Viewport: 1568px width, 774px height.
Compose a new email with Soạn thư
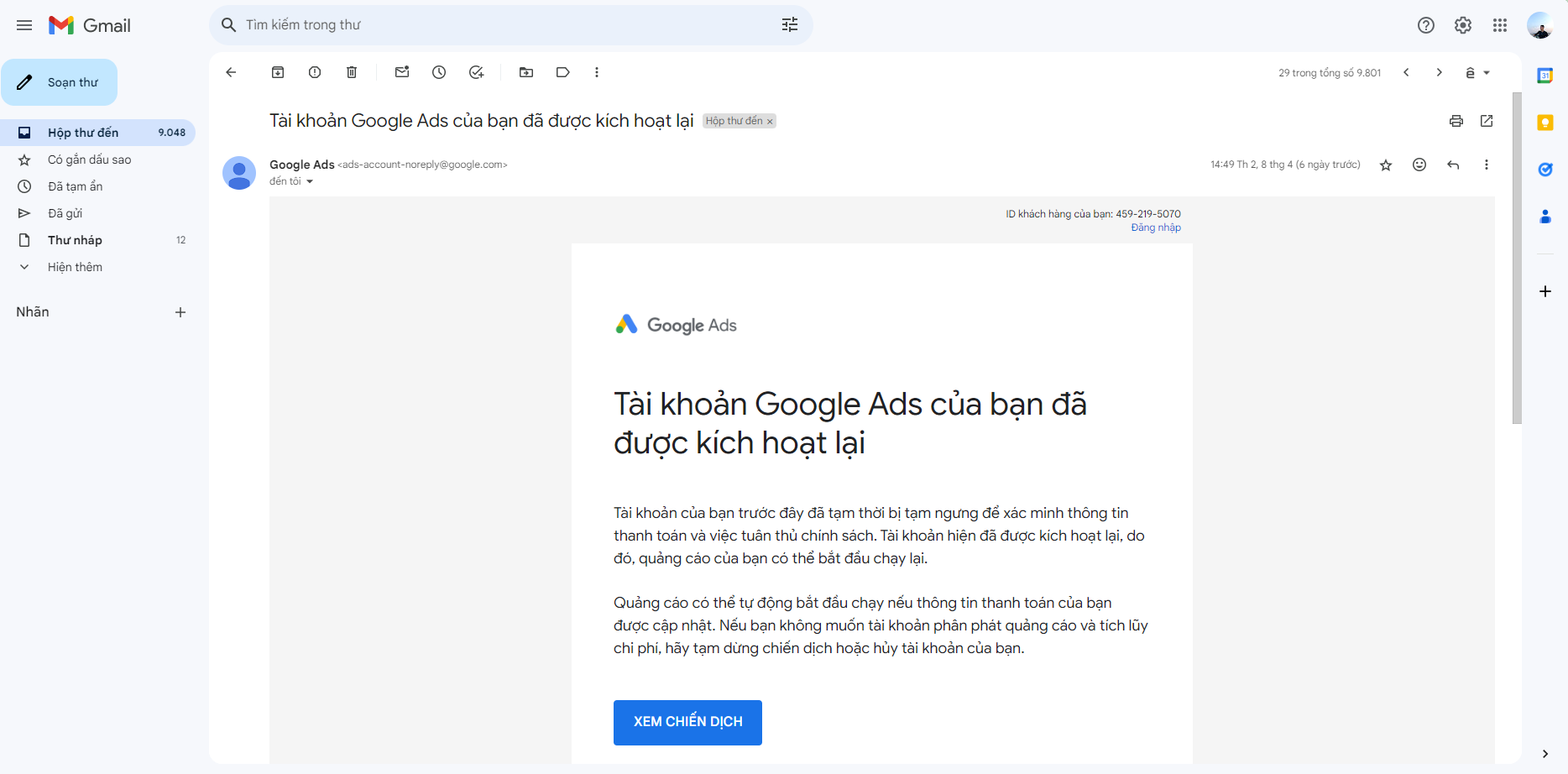pos(60,82)
